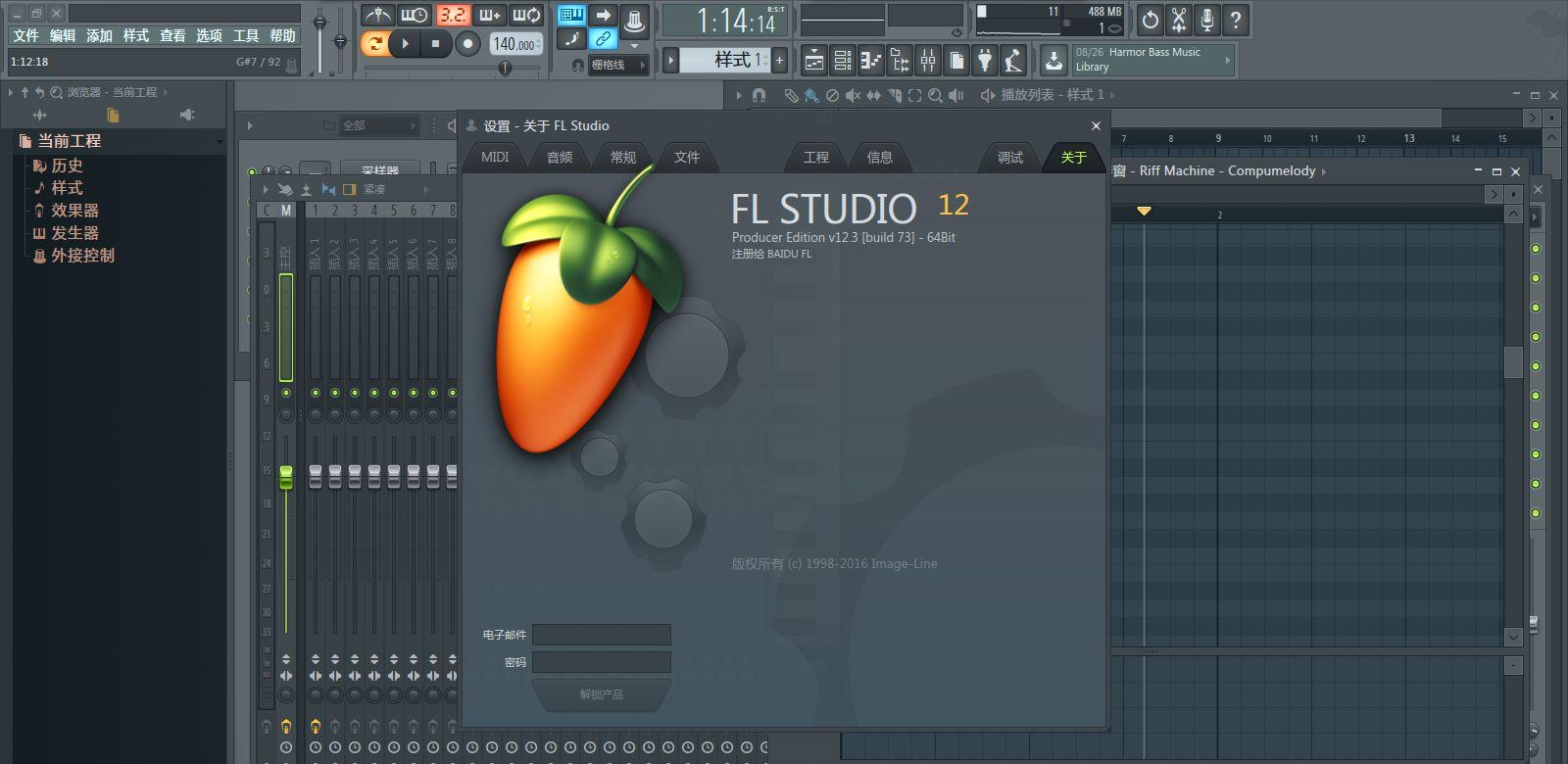Open the 栅格线 snap dropdown
The image size is (1568, 764).
coord(619,65)
